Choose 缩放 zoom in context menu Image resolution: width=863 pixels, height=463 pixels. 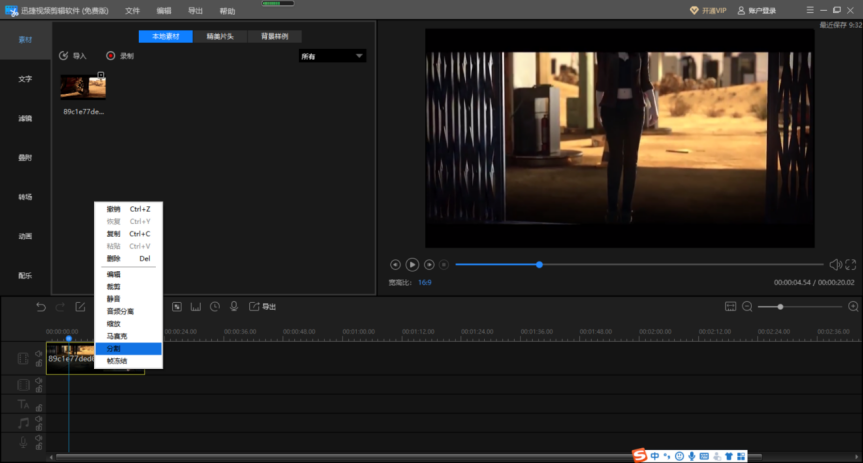pos(128,324)
